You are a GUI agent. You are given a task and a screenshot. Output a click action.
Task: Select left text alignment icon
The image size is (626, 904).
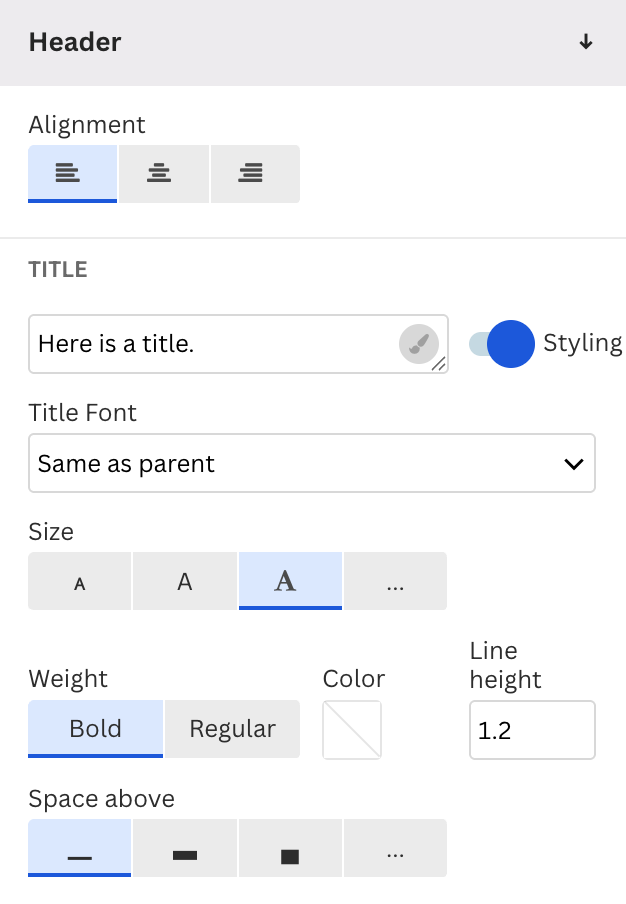click(72, 173)
